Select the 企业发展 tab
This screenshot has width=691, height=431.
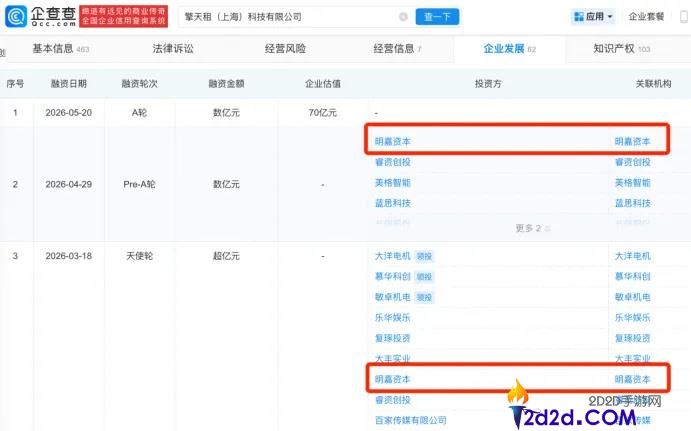point(509,48)
